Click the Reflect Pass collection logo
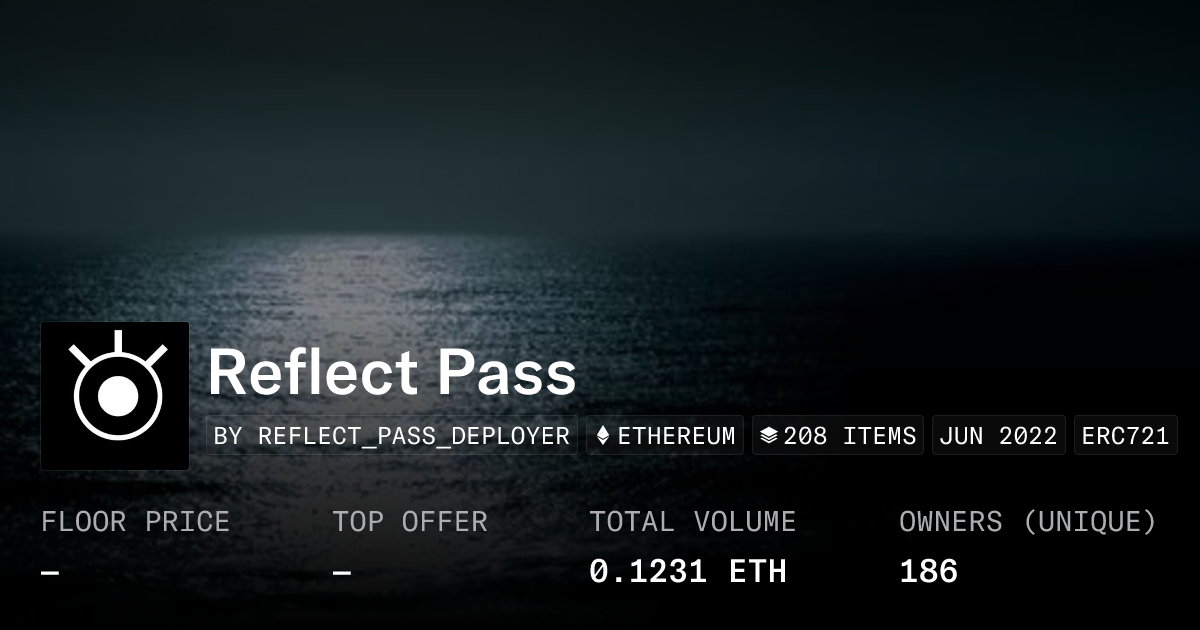 pyautogui.click(x=115, y=396)
